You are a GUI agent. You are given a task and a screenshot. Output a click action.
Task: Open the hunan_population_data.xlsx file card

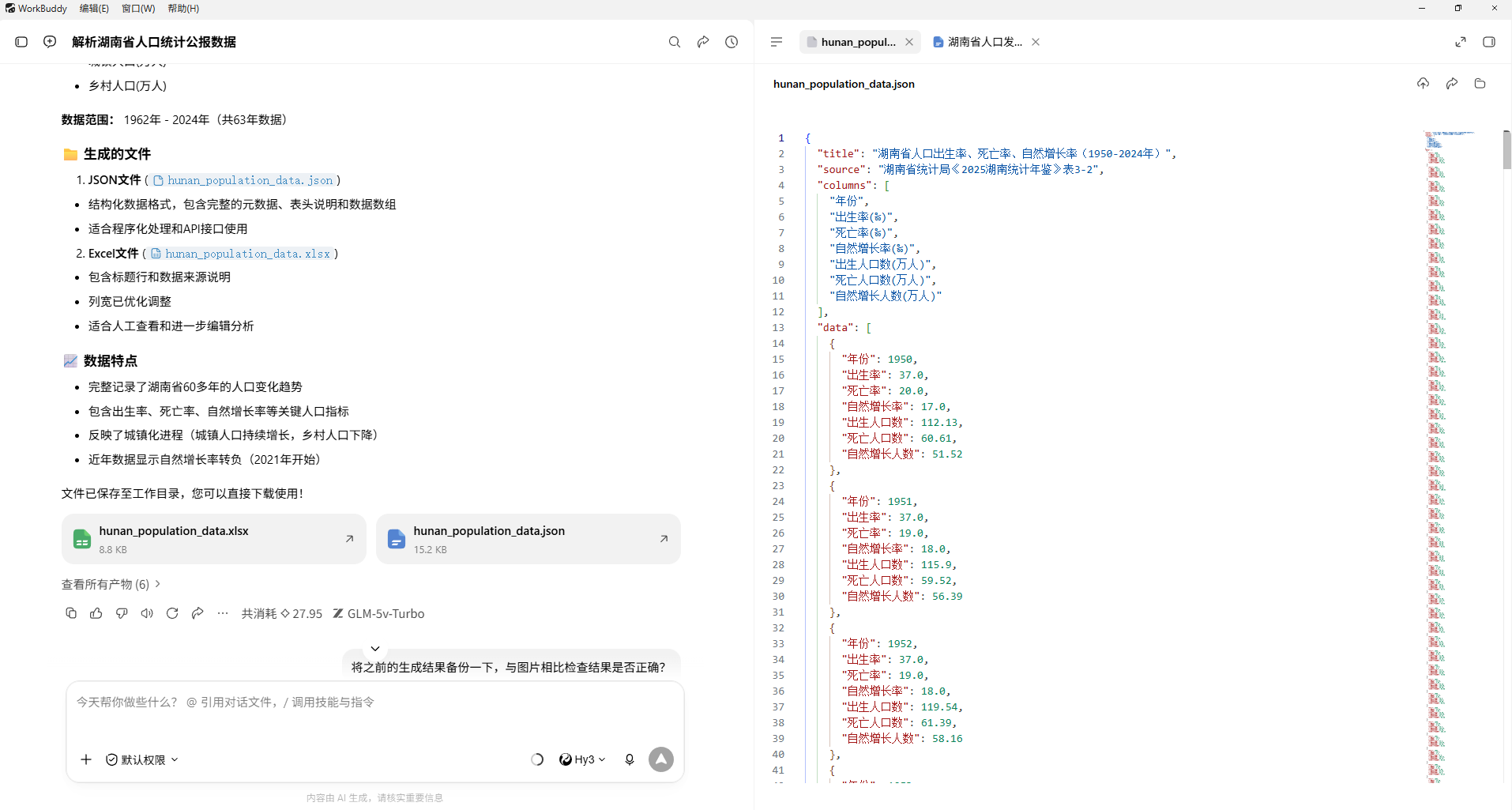214,539
